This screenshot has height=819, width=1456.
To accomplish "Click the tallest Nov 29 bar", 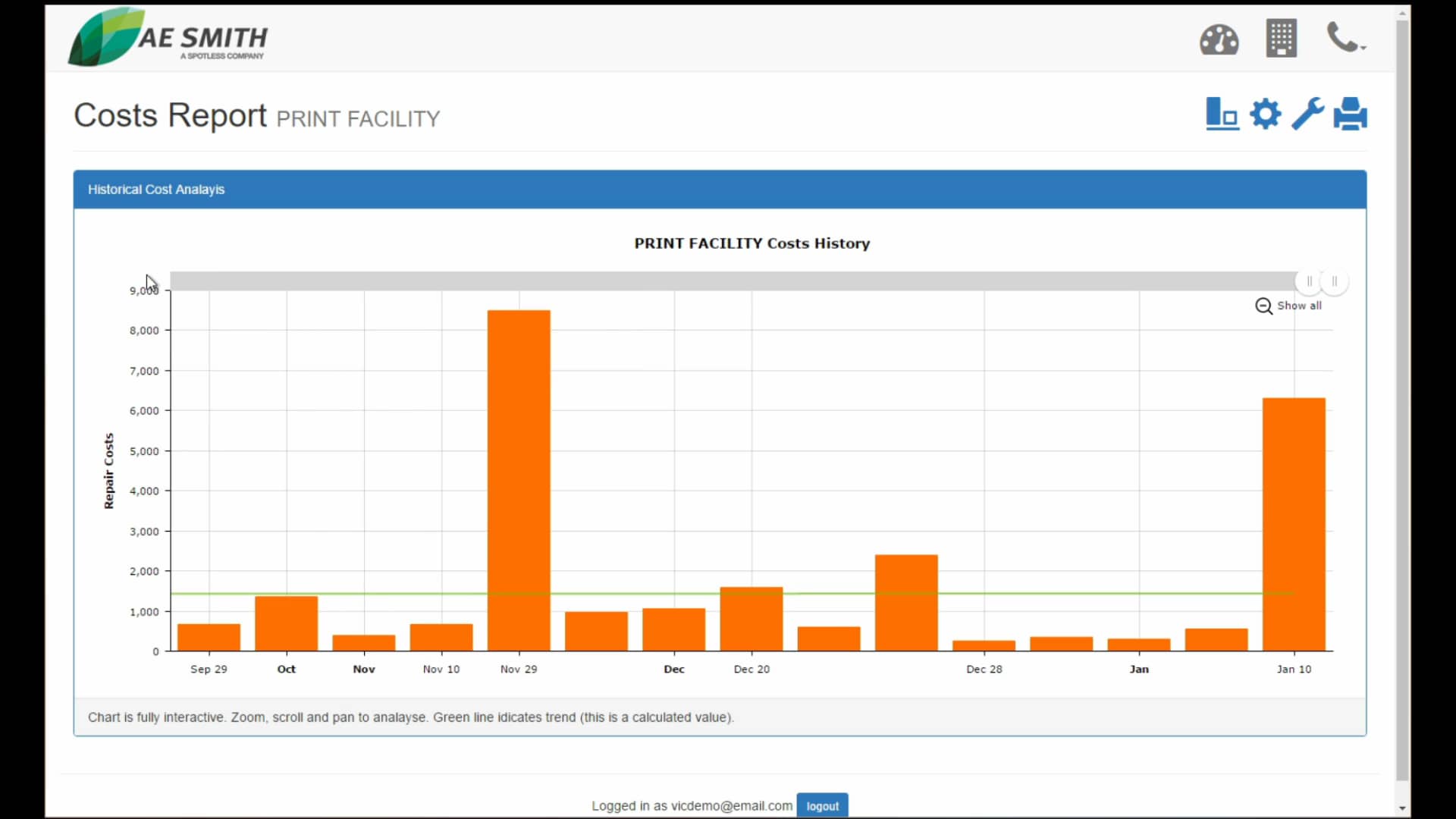I will 519,479.
